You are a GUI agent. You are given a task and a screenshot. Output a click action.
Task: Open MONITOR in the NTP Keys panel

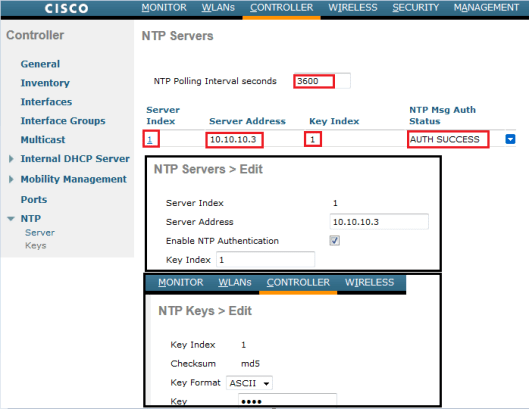(180, 282)
